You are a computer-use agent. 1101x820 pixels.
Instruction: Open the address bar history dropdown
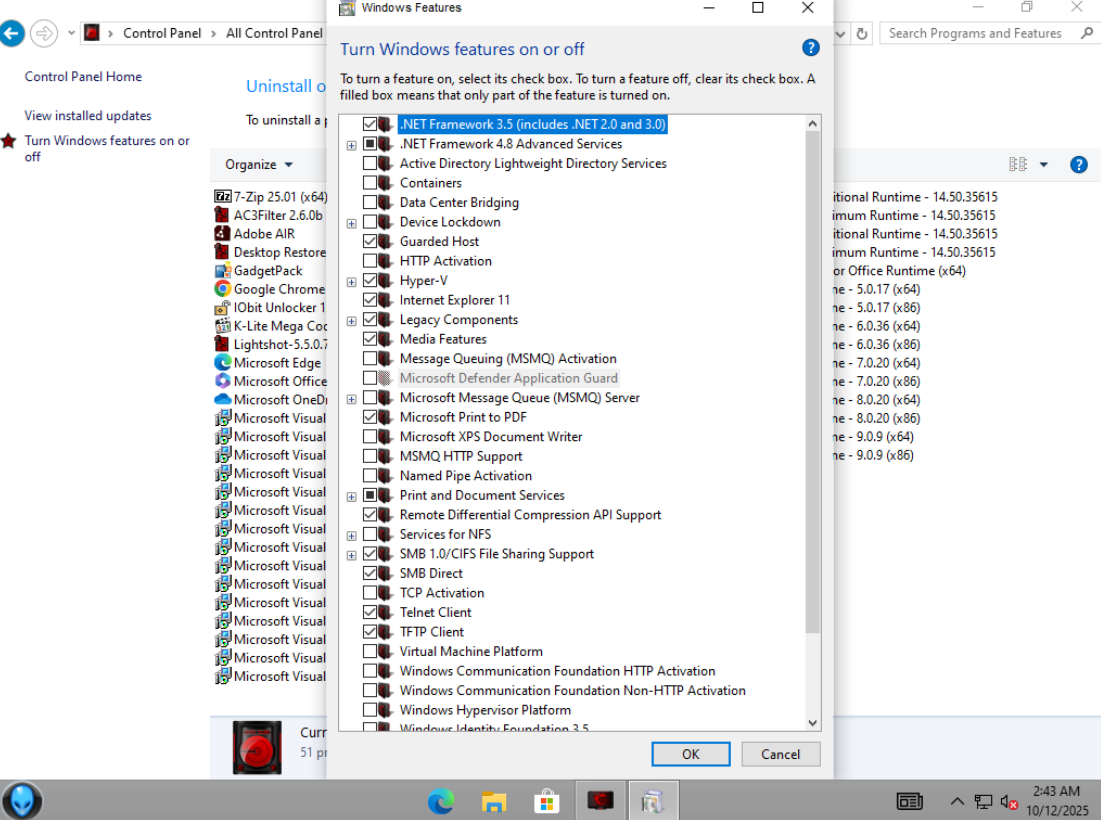840,33
